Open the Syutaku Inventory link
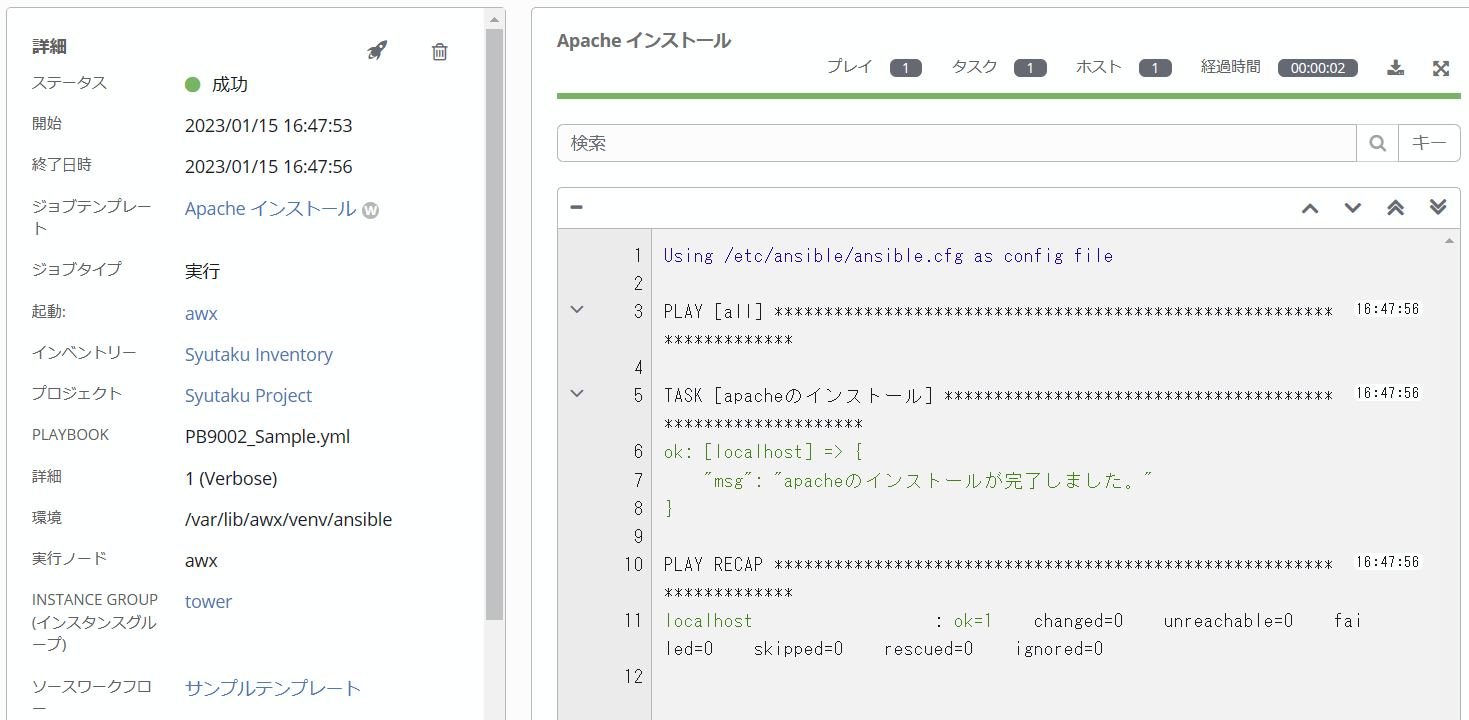Screen dimensions: 1469x720 (258, 354)
